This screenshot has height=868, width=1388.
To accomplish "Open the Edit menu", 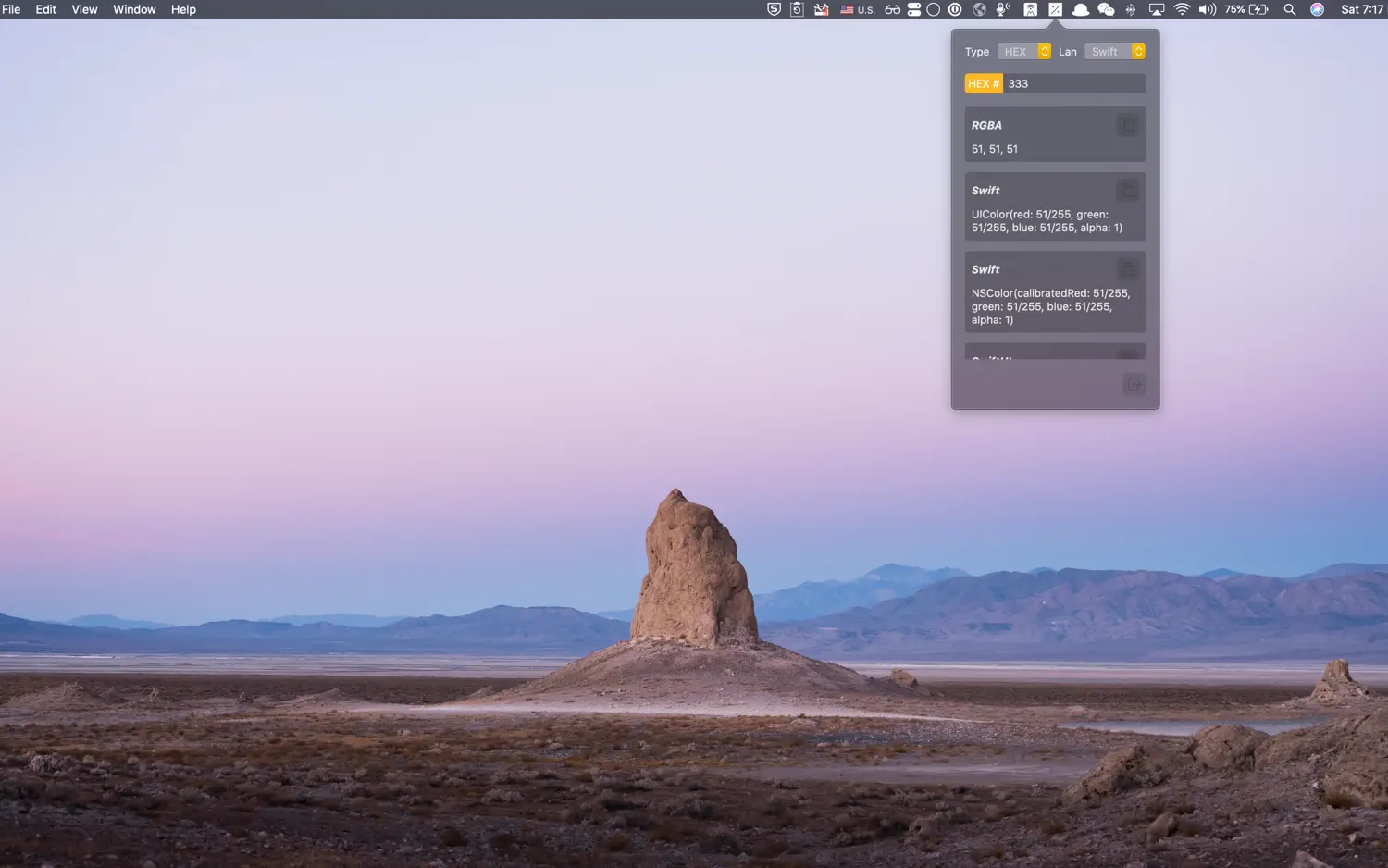I will click(x=44, y=9).
